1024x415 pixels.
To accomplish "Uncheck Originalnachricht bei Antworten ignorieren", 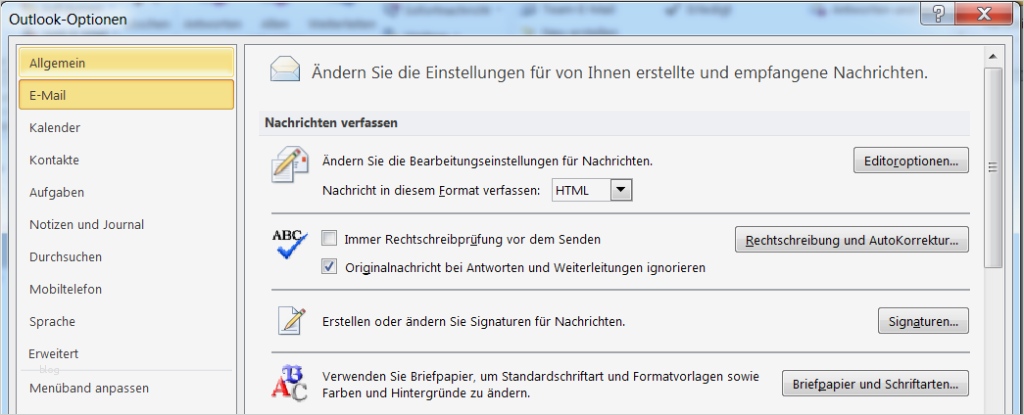I will [330, 267].
